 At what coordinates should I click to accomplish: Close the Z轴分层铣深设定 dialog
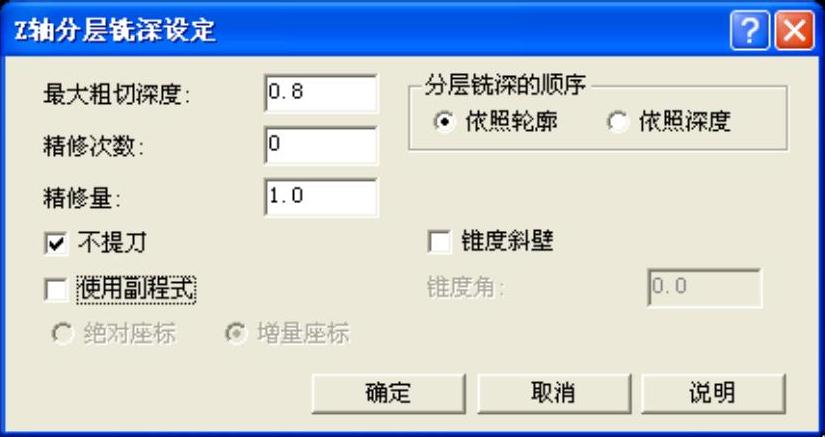pyautogui.click(x=794, y=32)
